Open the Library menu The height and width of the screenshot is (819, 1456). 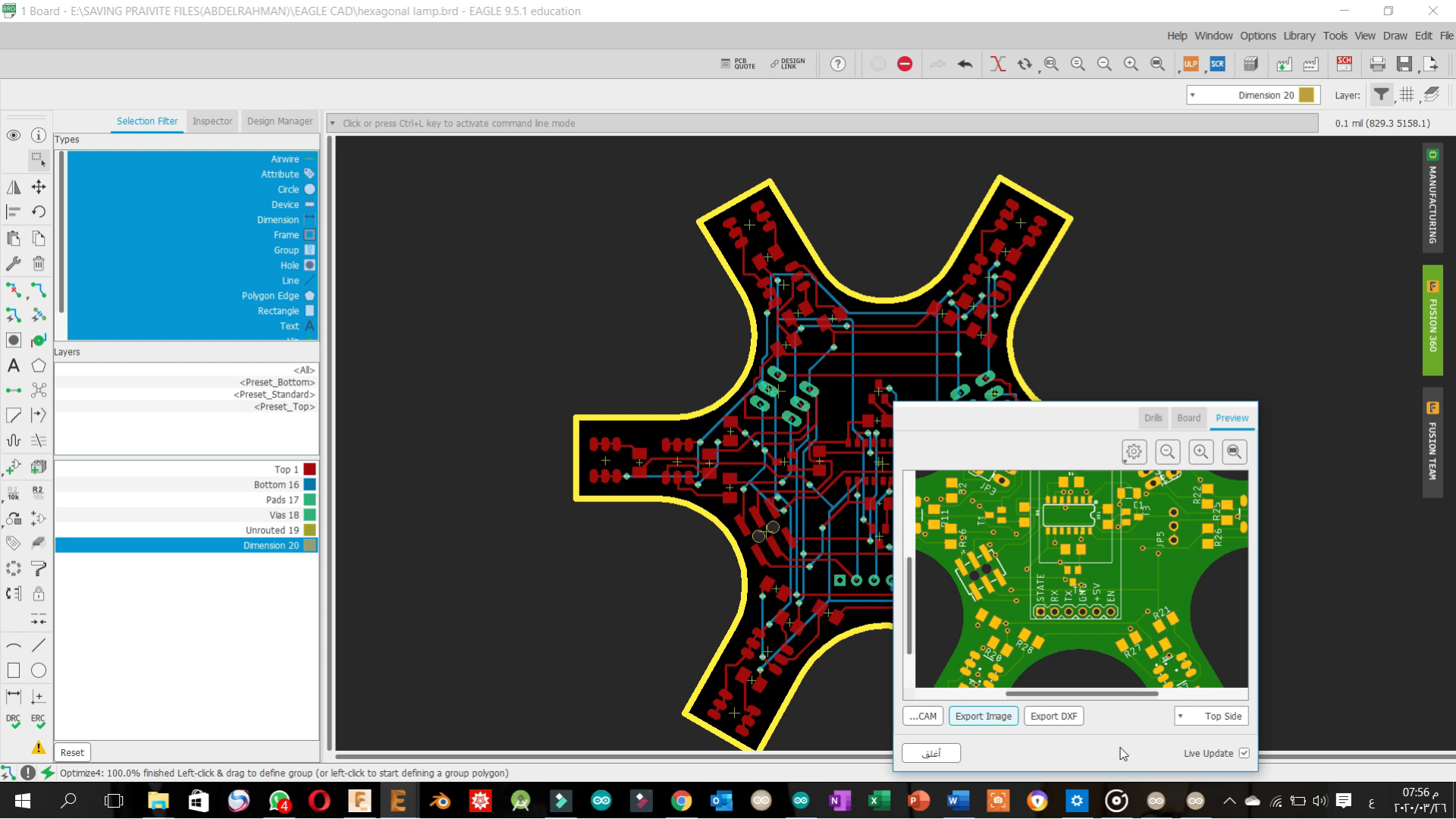pyautogui.click(x=1299, y=36)
